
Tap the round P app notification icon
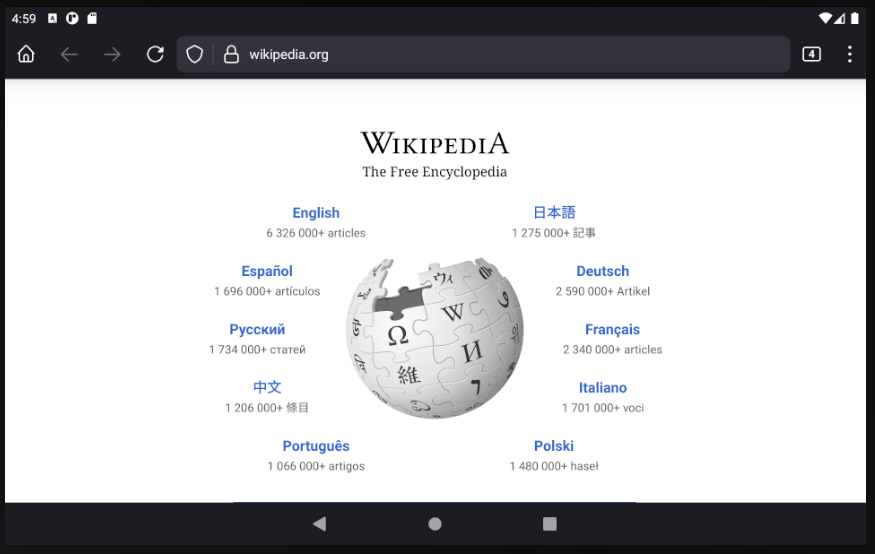72,18
